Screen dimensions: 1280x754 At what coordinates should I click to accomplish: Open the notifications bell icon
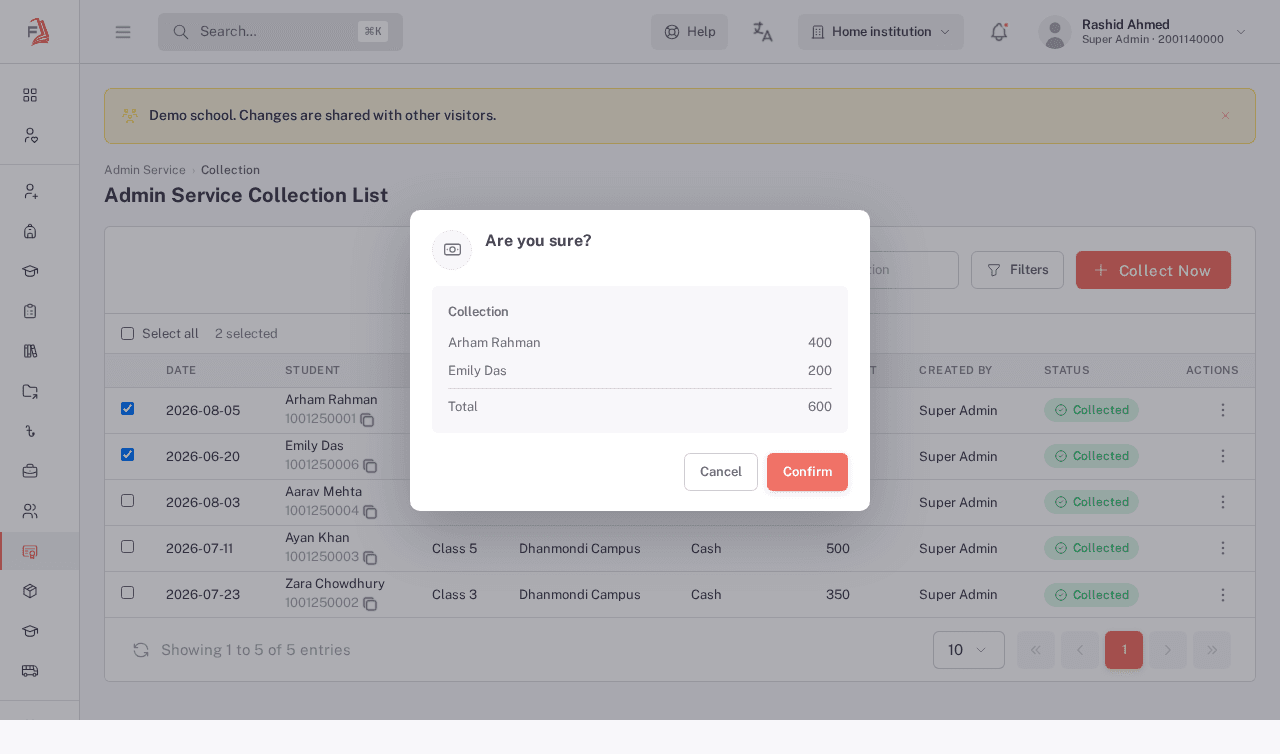999,32
